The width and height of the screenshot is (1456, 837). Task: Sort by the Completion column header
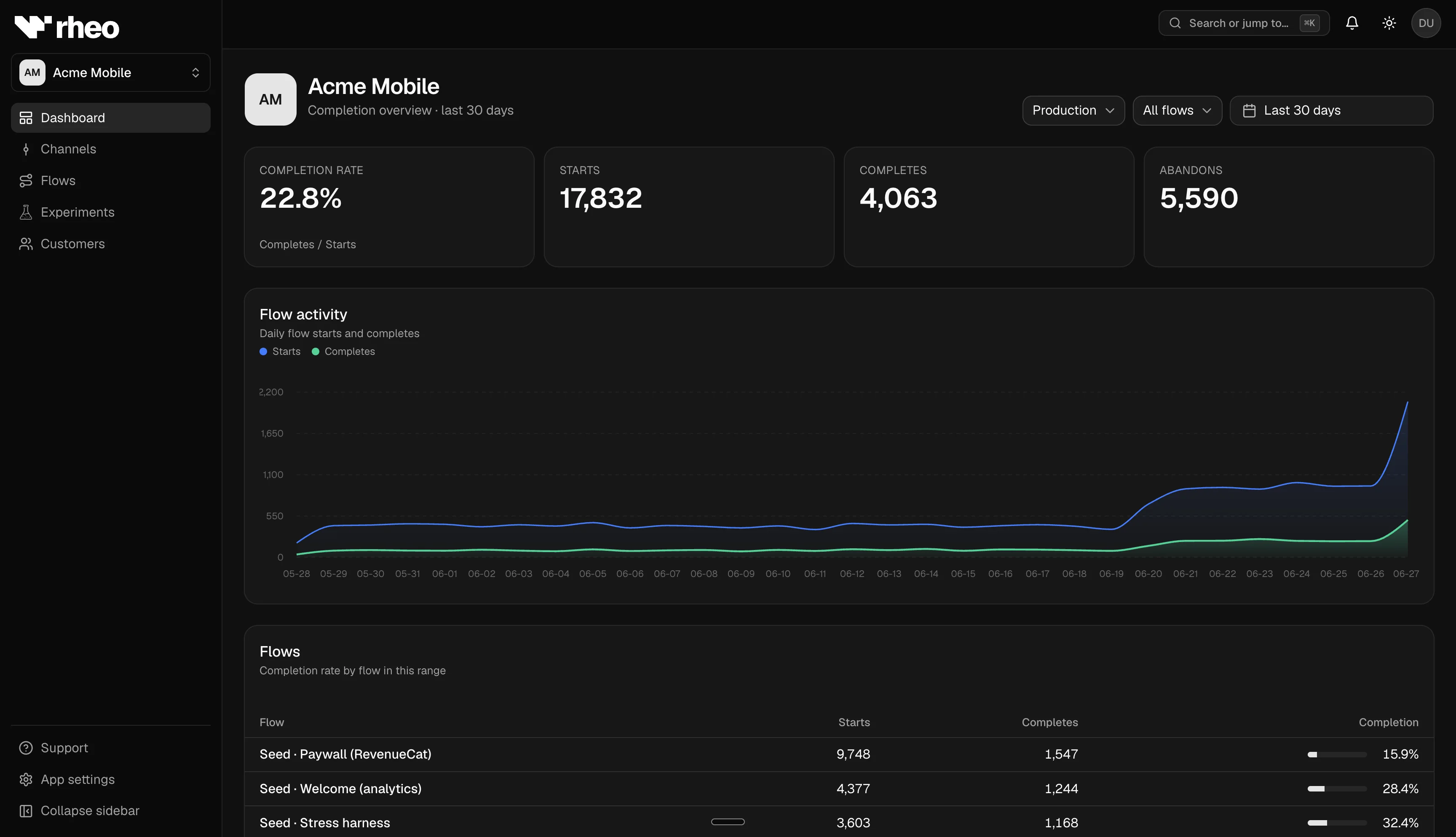coord(1388,723)
